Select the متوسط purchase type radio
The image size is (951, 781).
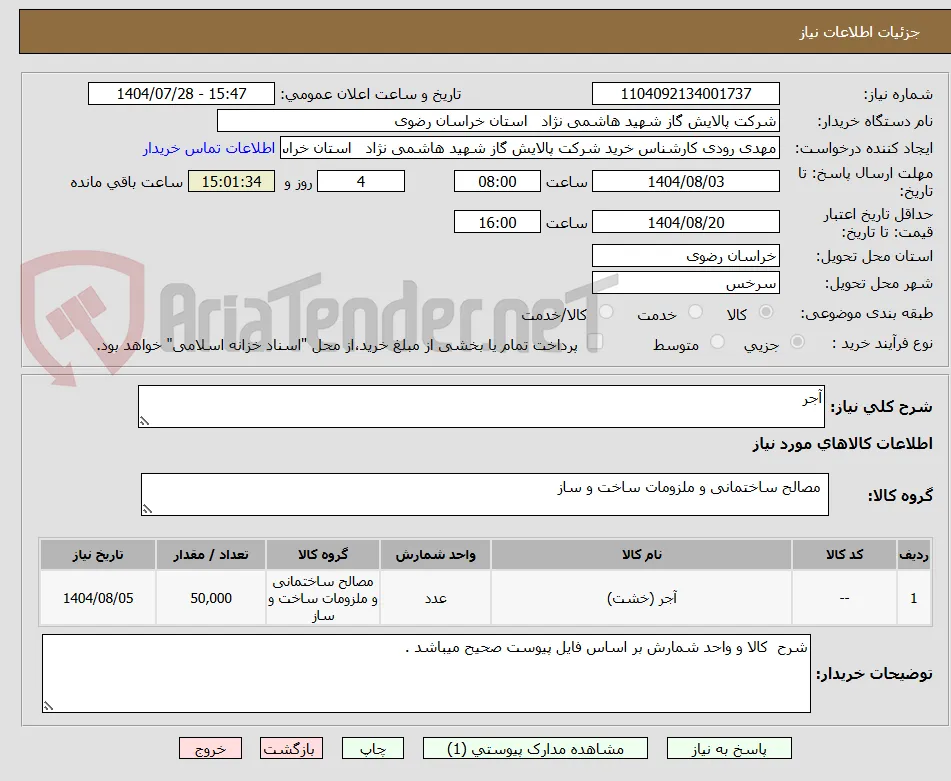pos(717,342)
